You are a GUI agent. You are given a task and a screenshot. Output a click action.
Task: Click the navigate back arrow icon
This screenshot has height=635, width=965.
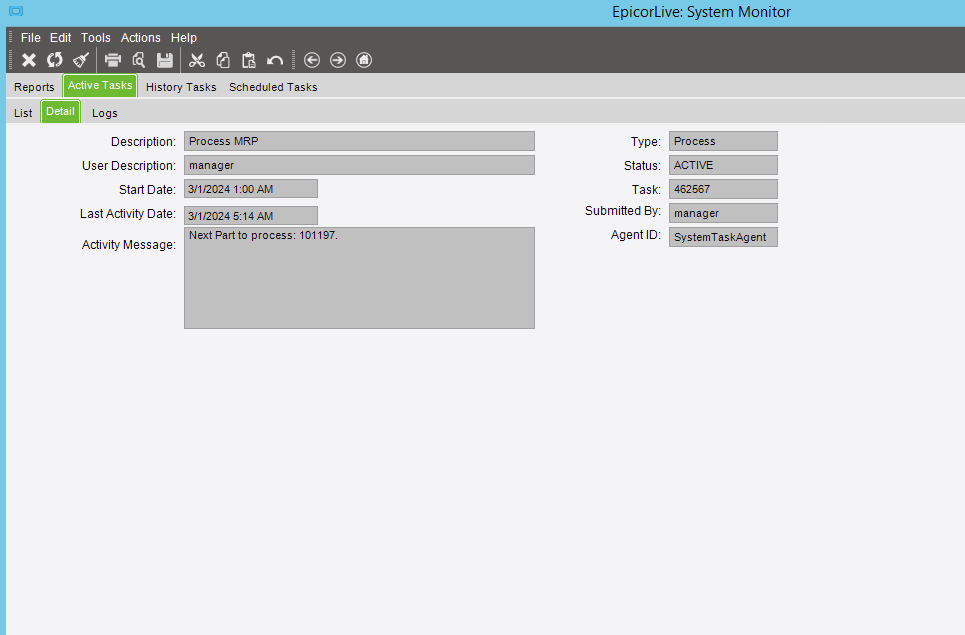pyautogui.click(x=311, y=59)
